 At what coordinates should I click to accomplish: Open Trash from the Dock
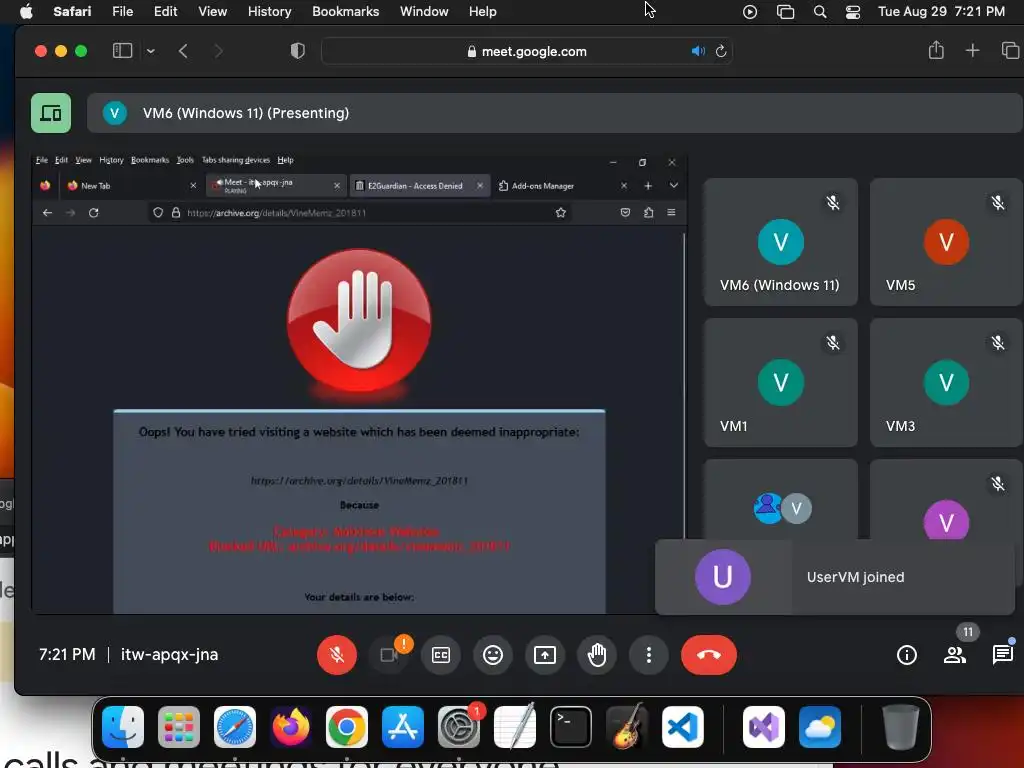point(901,727)
